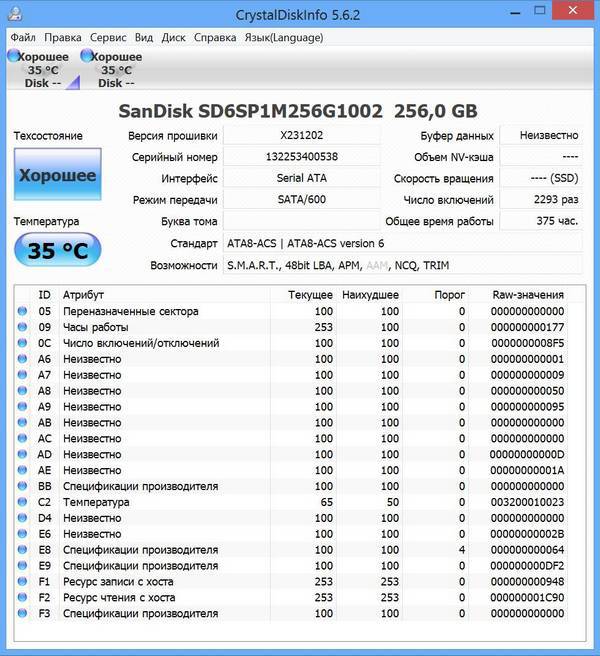Click the Число включений value 2293 раз
Screen dimensions: 600x656
(x=541, y=200)
